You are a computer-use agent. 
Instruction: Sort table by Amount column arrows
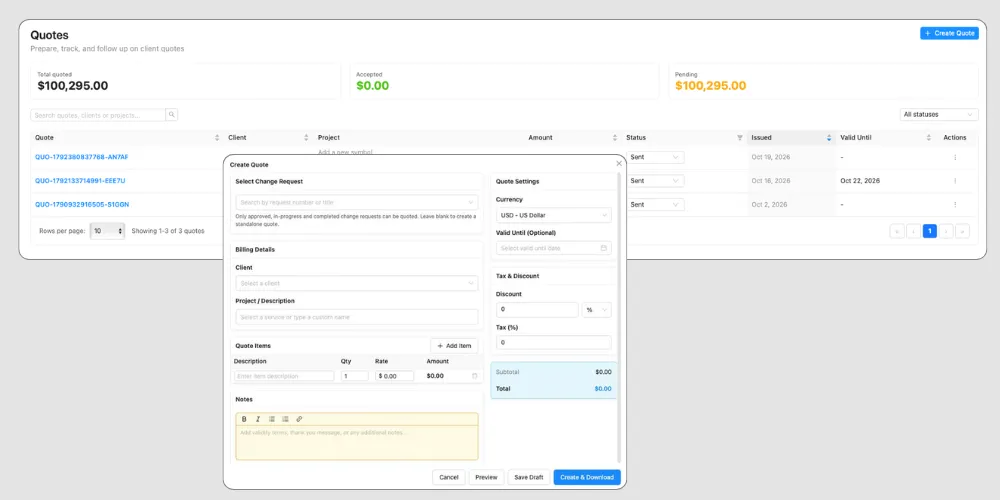615,138
